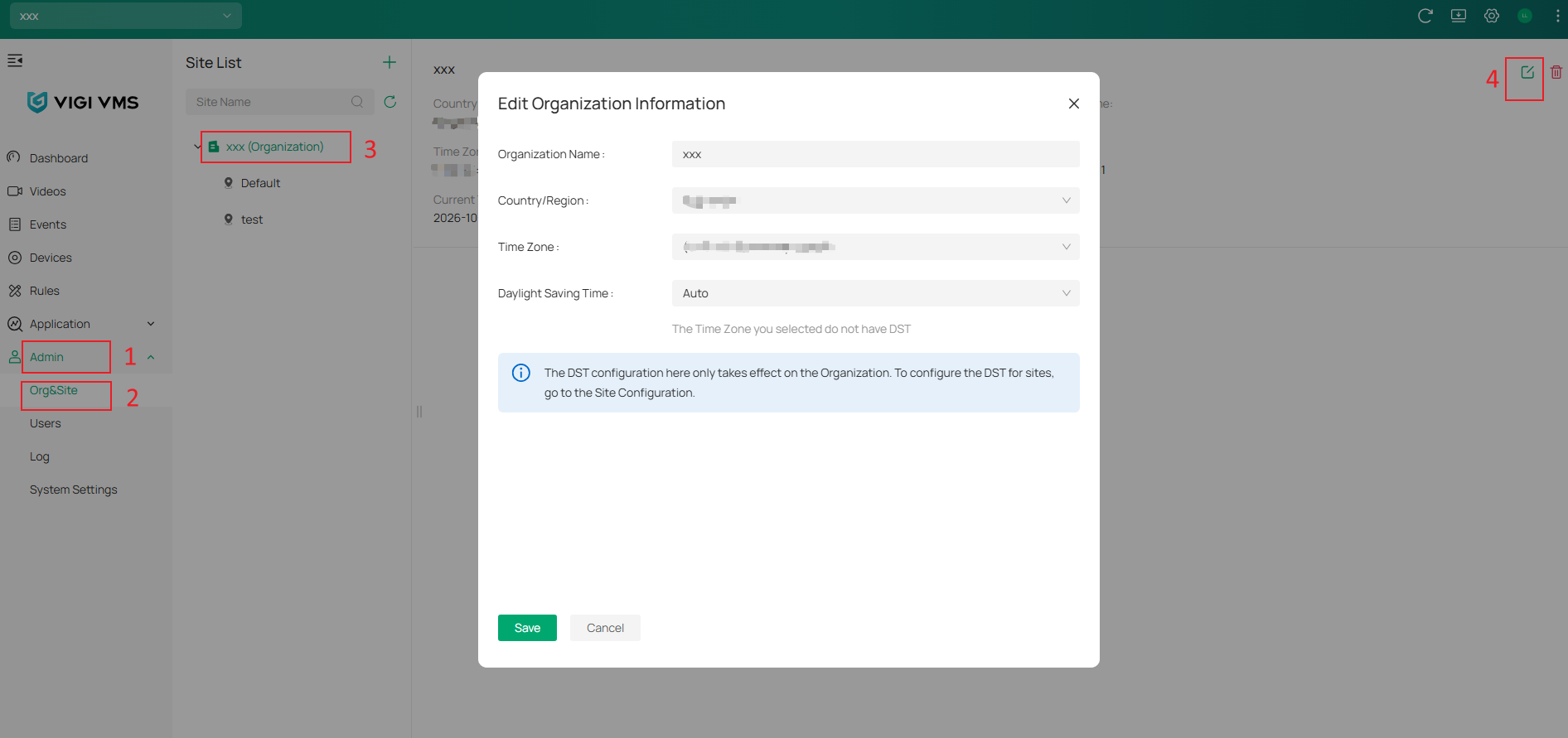1568x738 pixels.
Task: Collapse the xxx organization tree arrow
Action: [197, 147]
